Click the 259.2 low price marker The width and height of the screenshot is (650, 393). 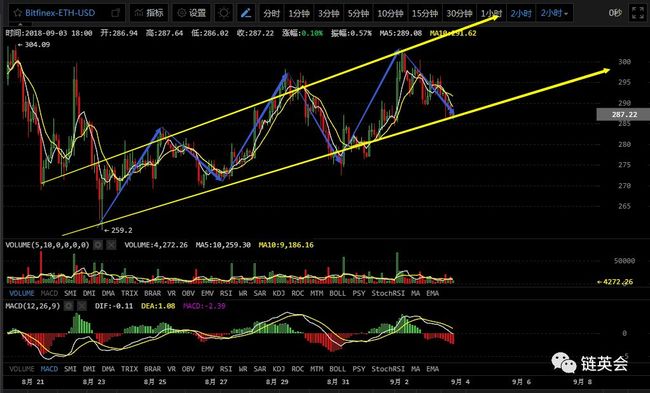(x=118, y=230)
